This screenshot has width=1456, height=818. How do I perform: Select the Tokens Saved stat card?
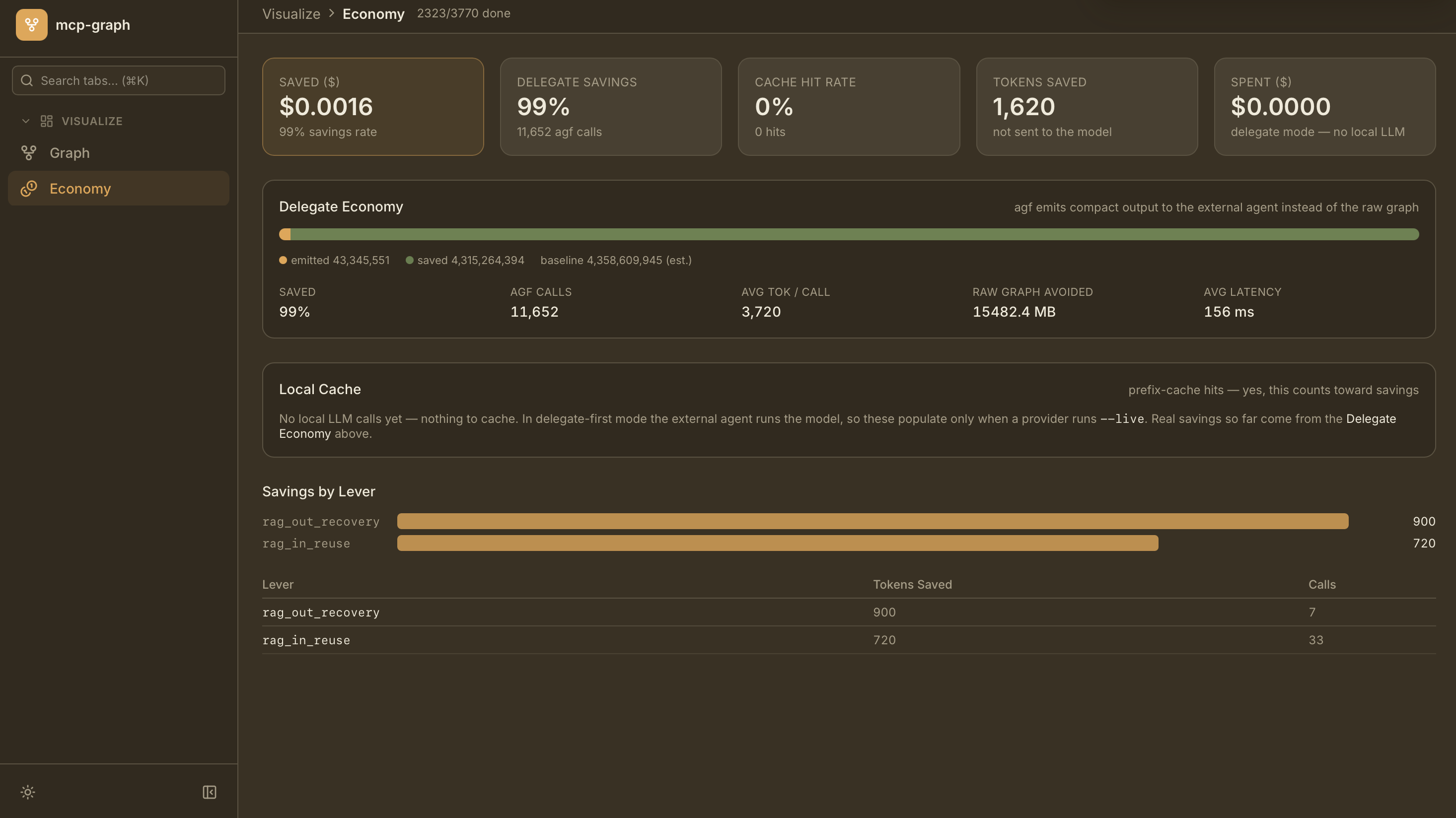click(x=1087, y=106)
